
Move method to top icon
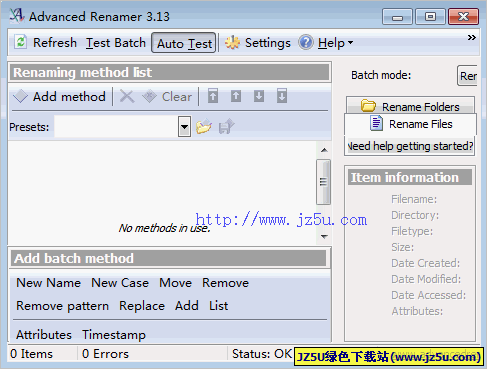pos(213,96)
